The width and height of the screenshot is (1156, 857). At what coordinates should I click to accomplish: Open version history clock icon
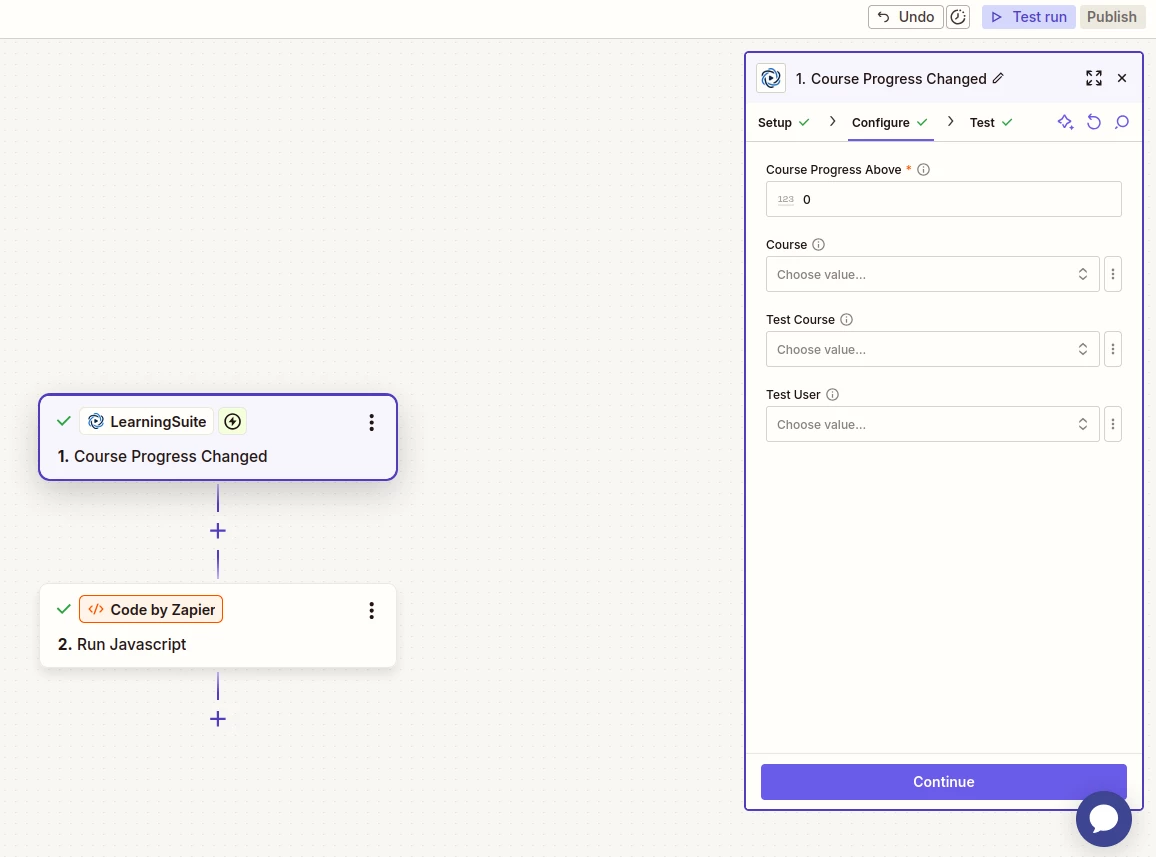(958, 17)
